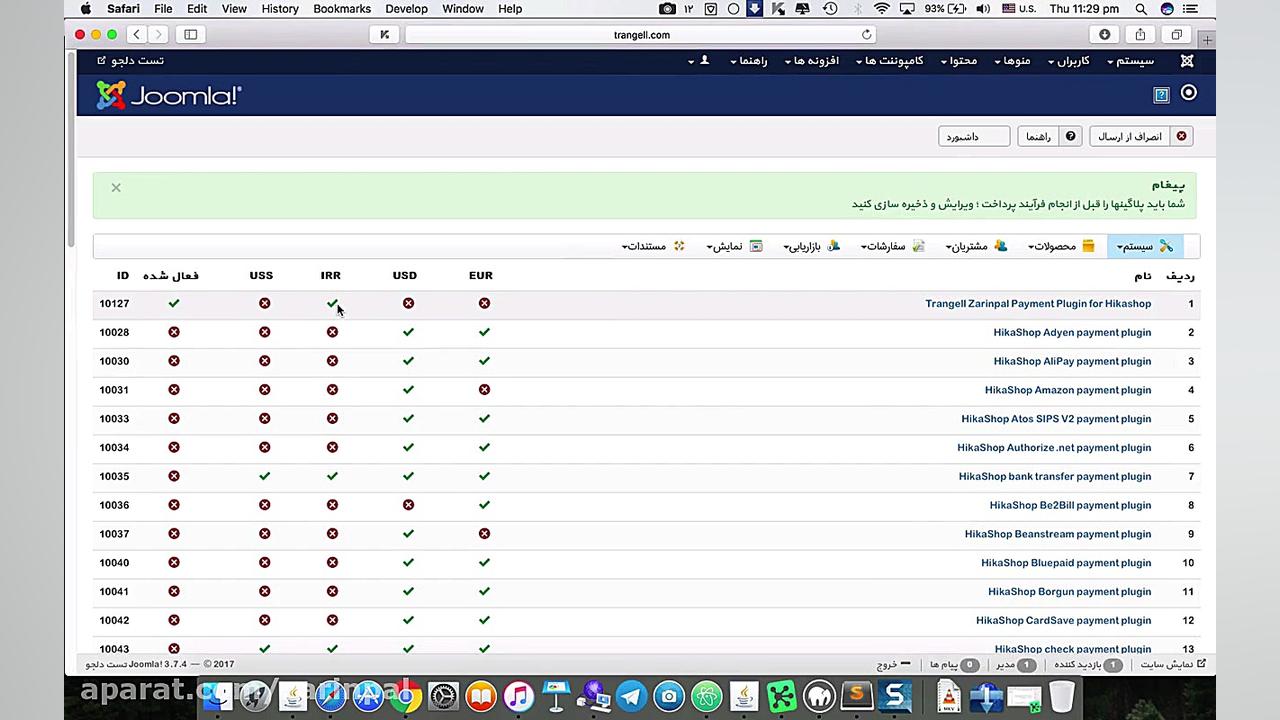
Task: Toggle USD for HikaShop AliPay plugin
Action: click(408, 361)
